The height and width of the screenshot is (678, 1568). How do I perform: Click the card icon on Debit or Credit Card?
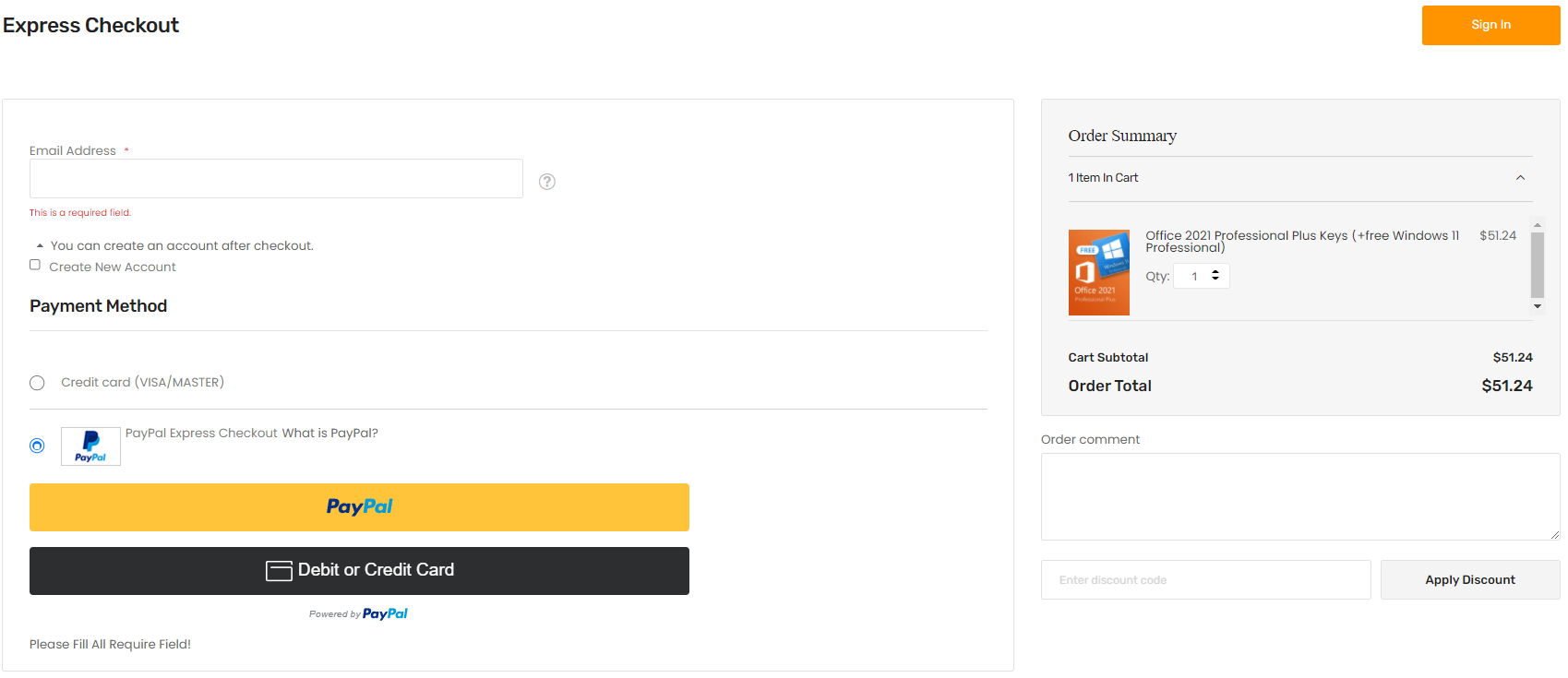pyautogui.click(x=279, y=571)
